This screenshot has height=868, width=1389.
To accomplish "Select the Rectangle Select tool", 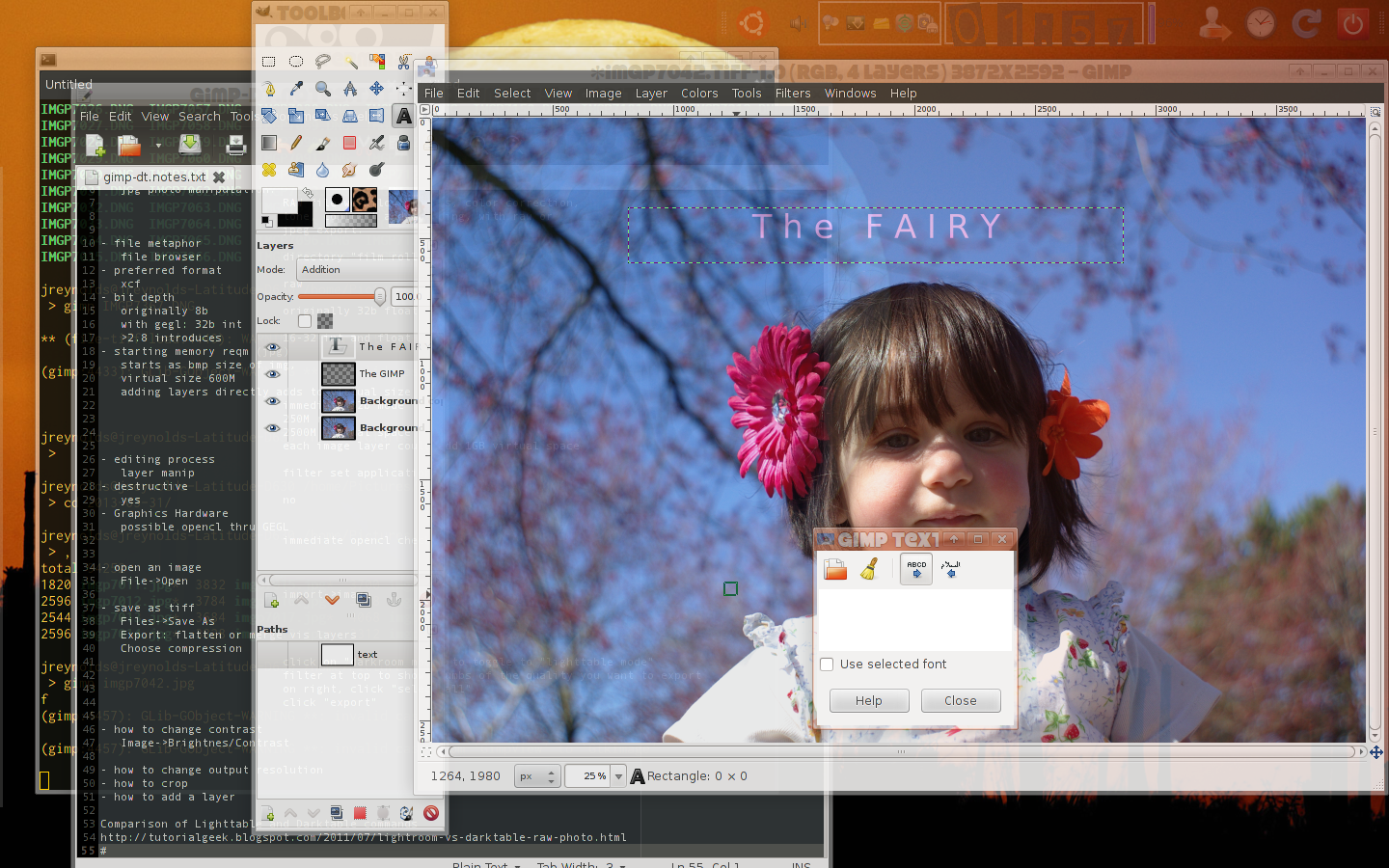I will click(x=269, y=62).
